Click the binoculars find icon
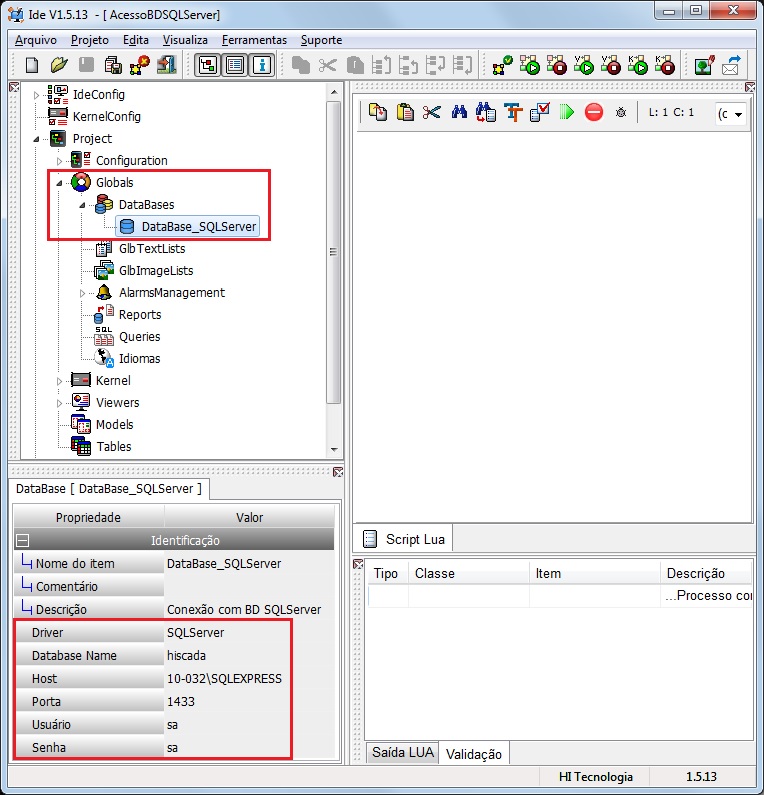Screen dimensions: 764x795 coord(459,112)
